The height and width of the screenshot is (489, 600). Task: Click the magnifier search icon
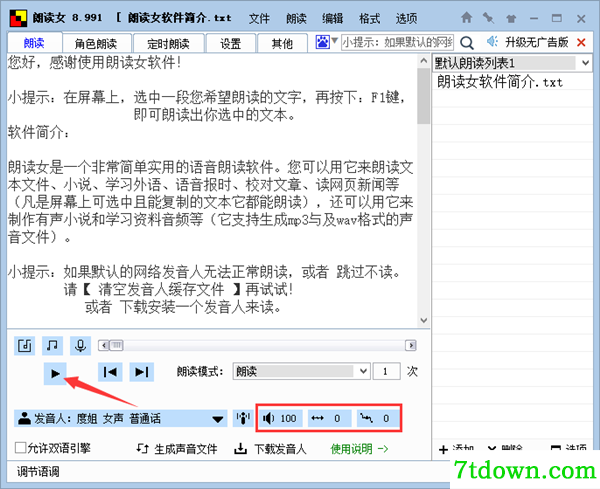(466, 42)
